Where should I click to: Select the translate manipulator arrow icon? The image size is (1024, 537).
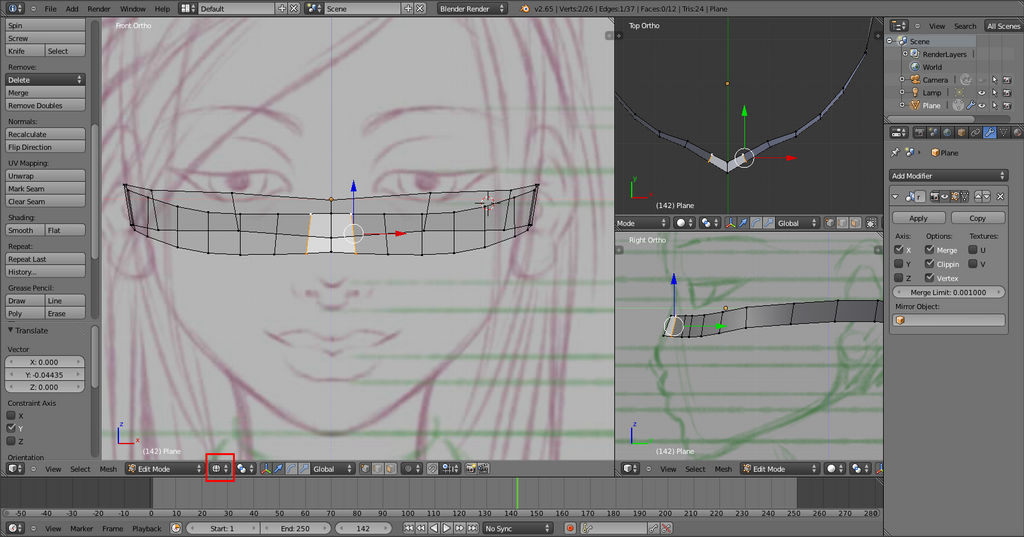point(278,468)
